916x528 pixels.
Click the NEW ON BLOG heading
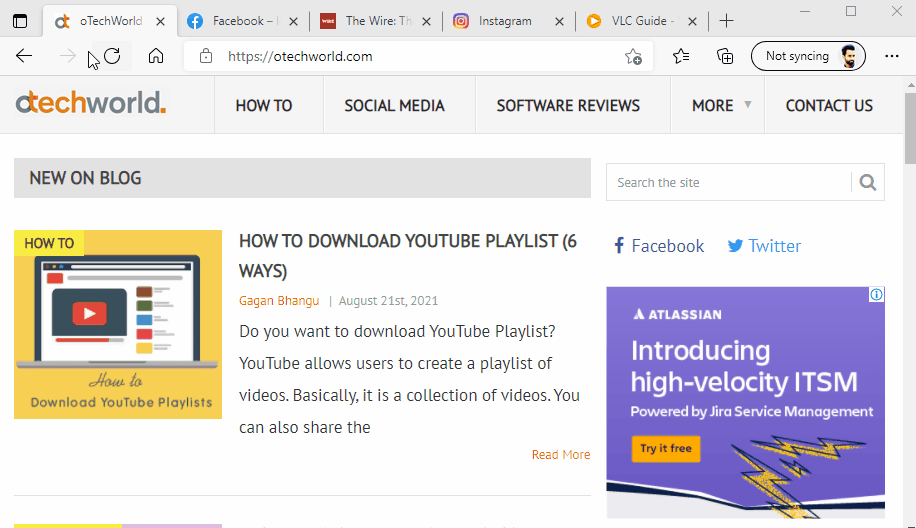(85, 178)
